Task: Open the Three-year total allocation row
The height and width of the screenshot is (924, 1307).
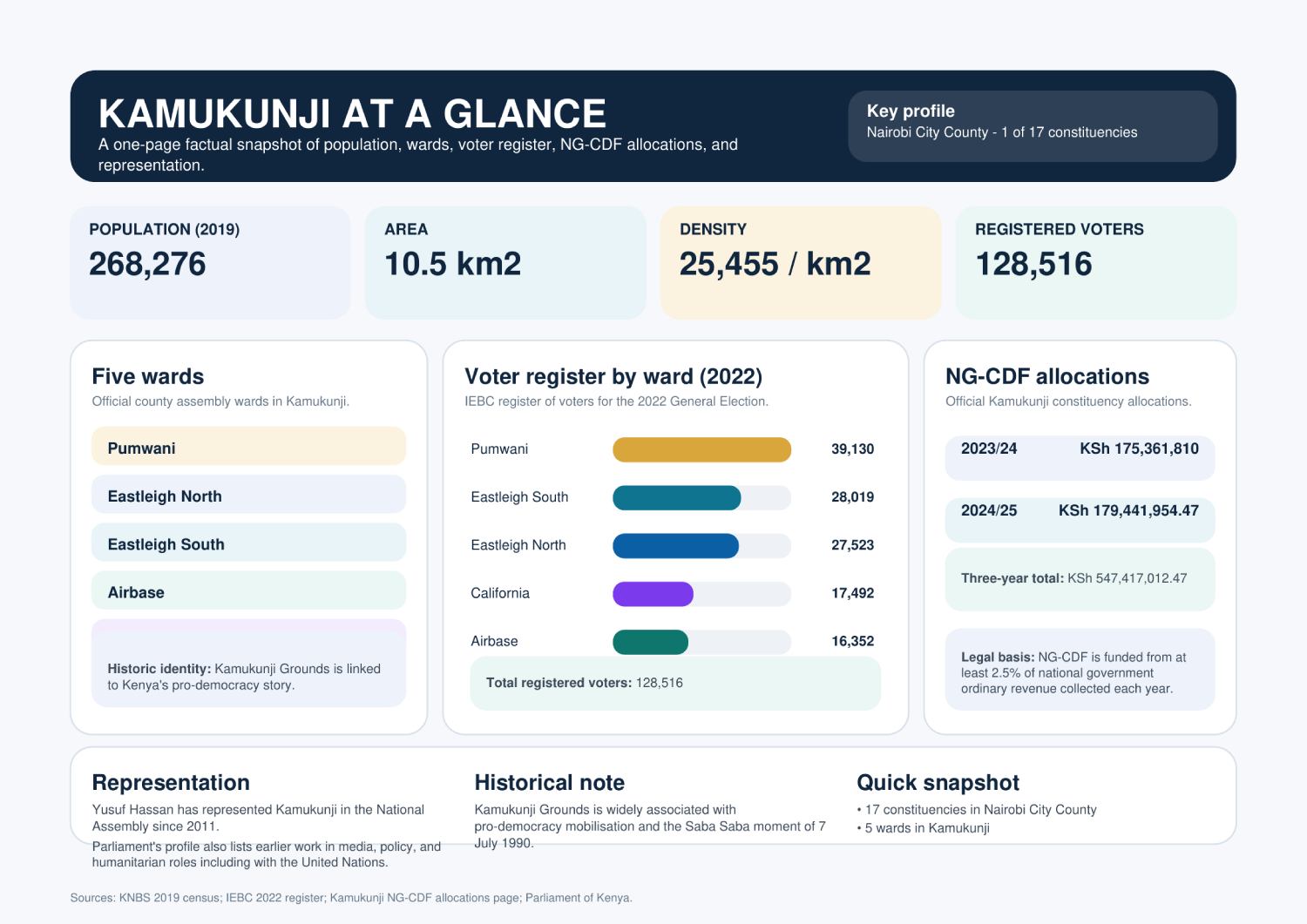Action: [1080, 578]
